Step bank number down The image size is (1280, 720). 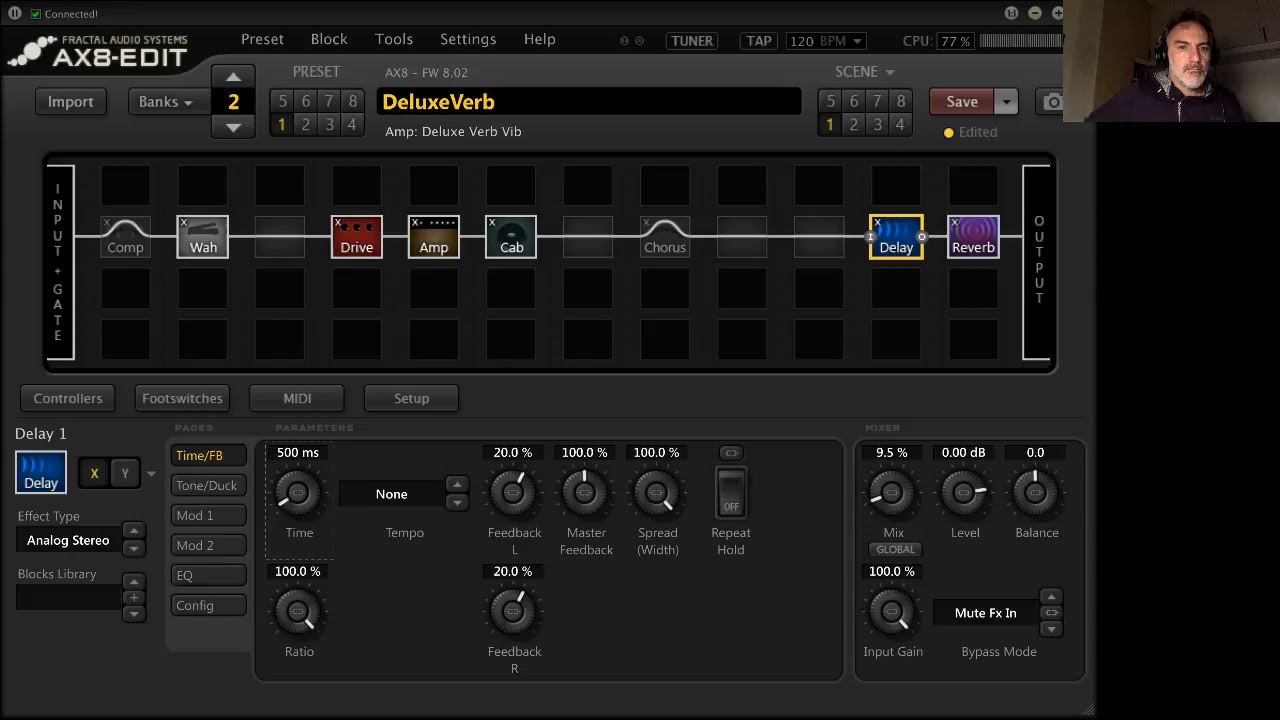[x=233, y=127]
